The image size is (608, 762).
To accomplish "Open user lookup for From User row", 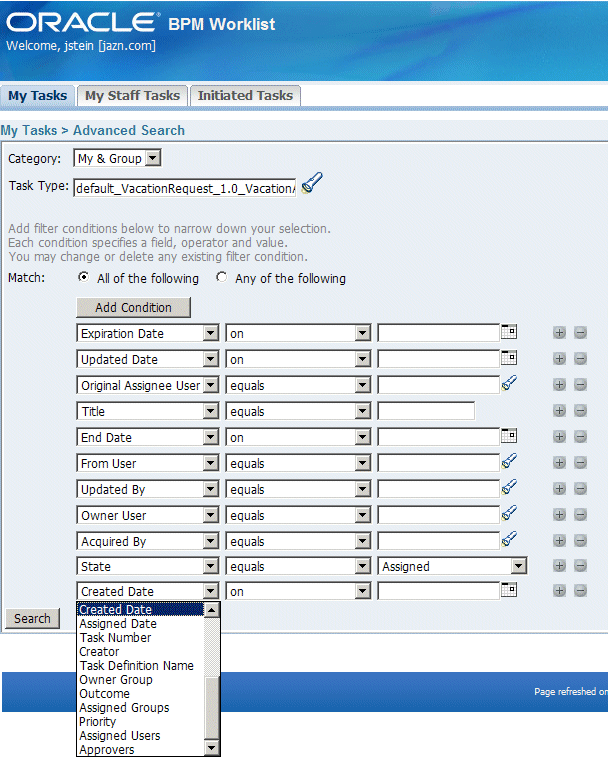I will click(x=509, y=461).
